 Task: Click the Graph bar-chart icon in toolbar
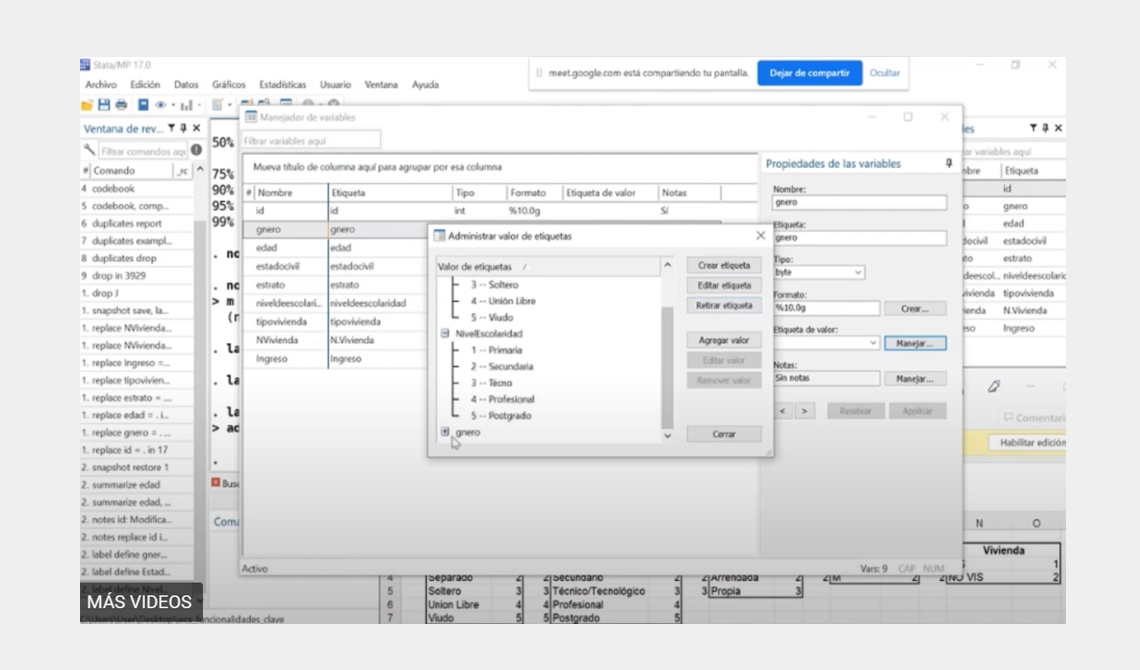(x=187, y=105)
